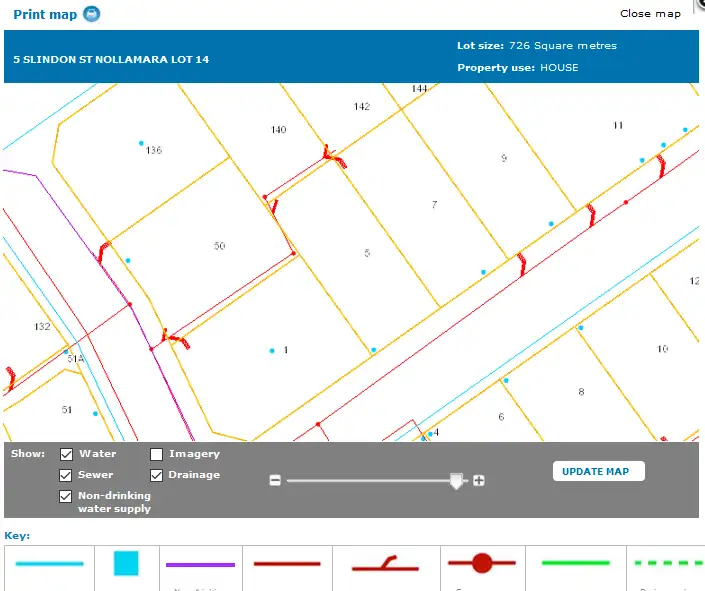Click the printer icon beside Print map
The height and width of the screenshot is (591, 705).
point(91,14)
